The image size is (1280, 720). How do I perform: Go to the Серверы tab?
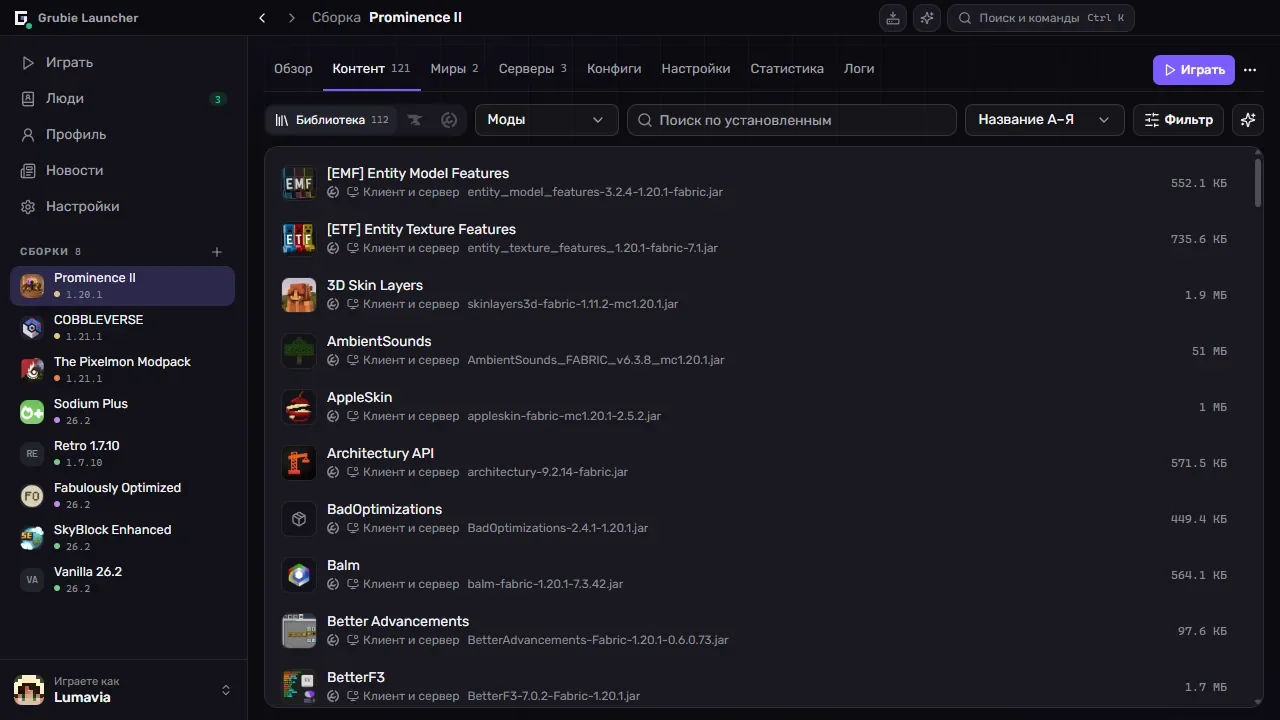click(533, 69)
